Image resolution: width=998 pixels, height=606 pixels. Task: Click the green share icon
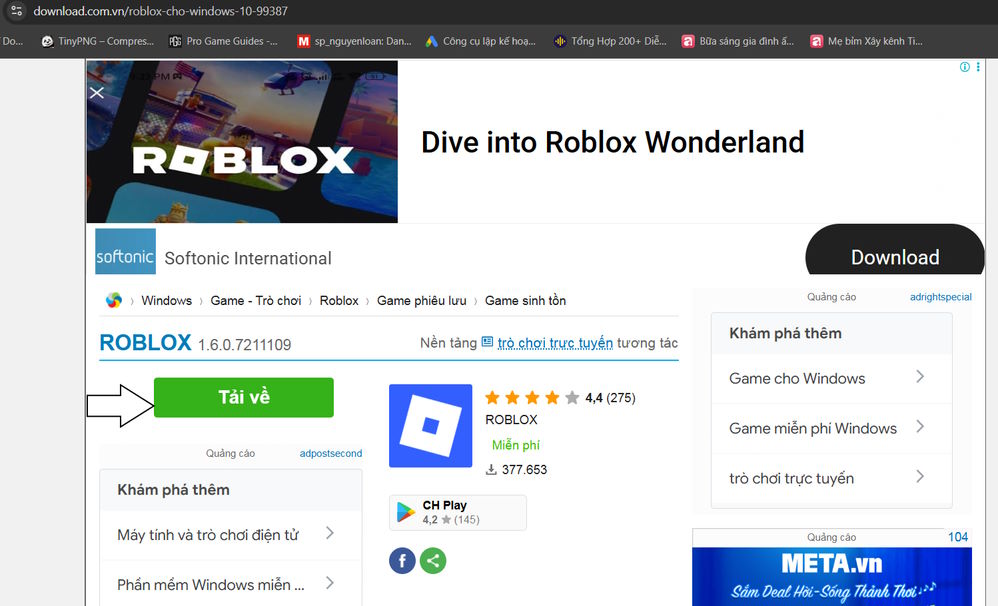tap(433, 561)
